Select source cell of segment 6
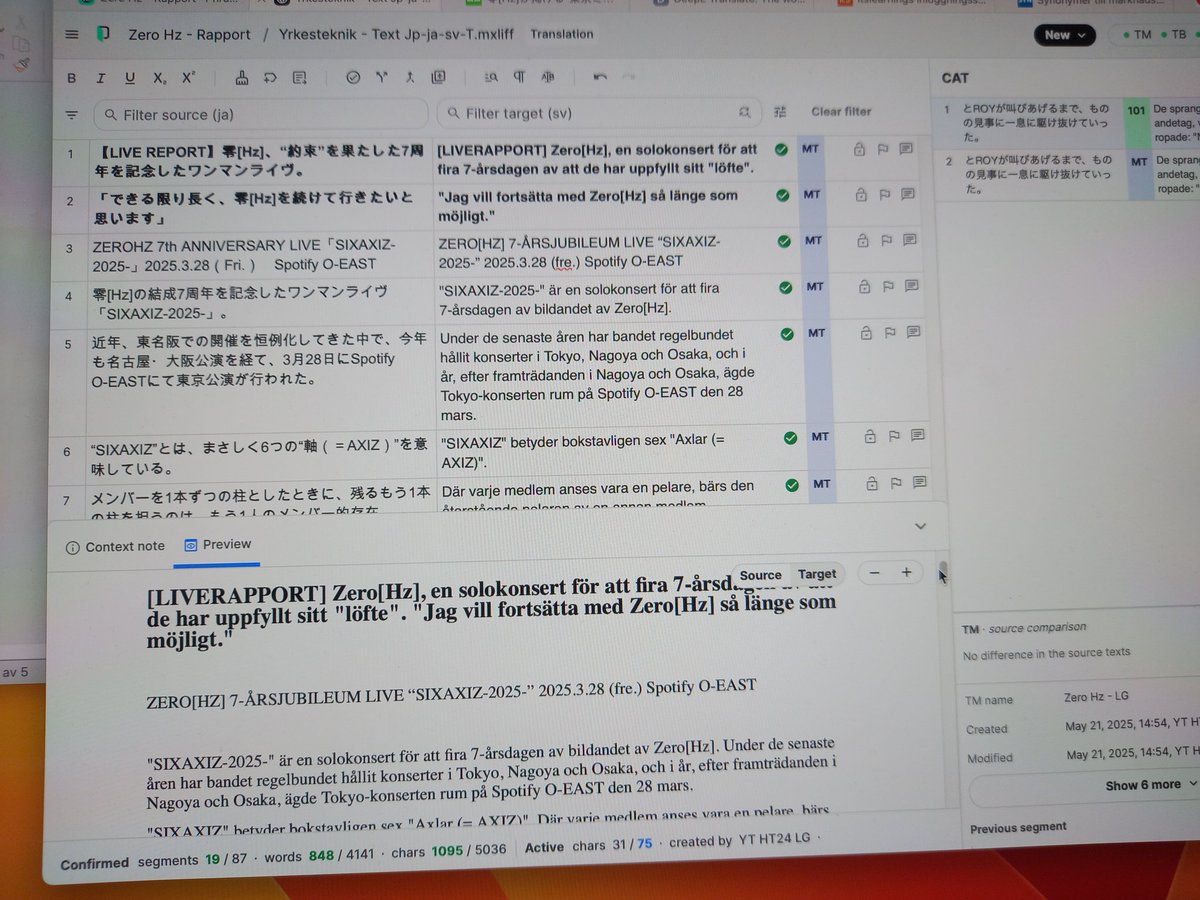The image size is (1200, 900). [260, 458]
